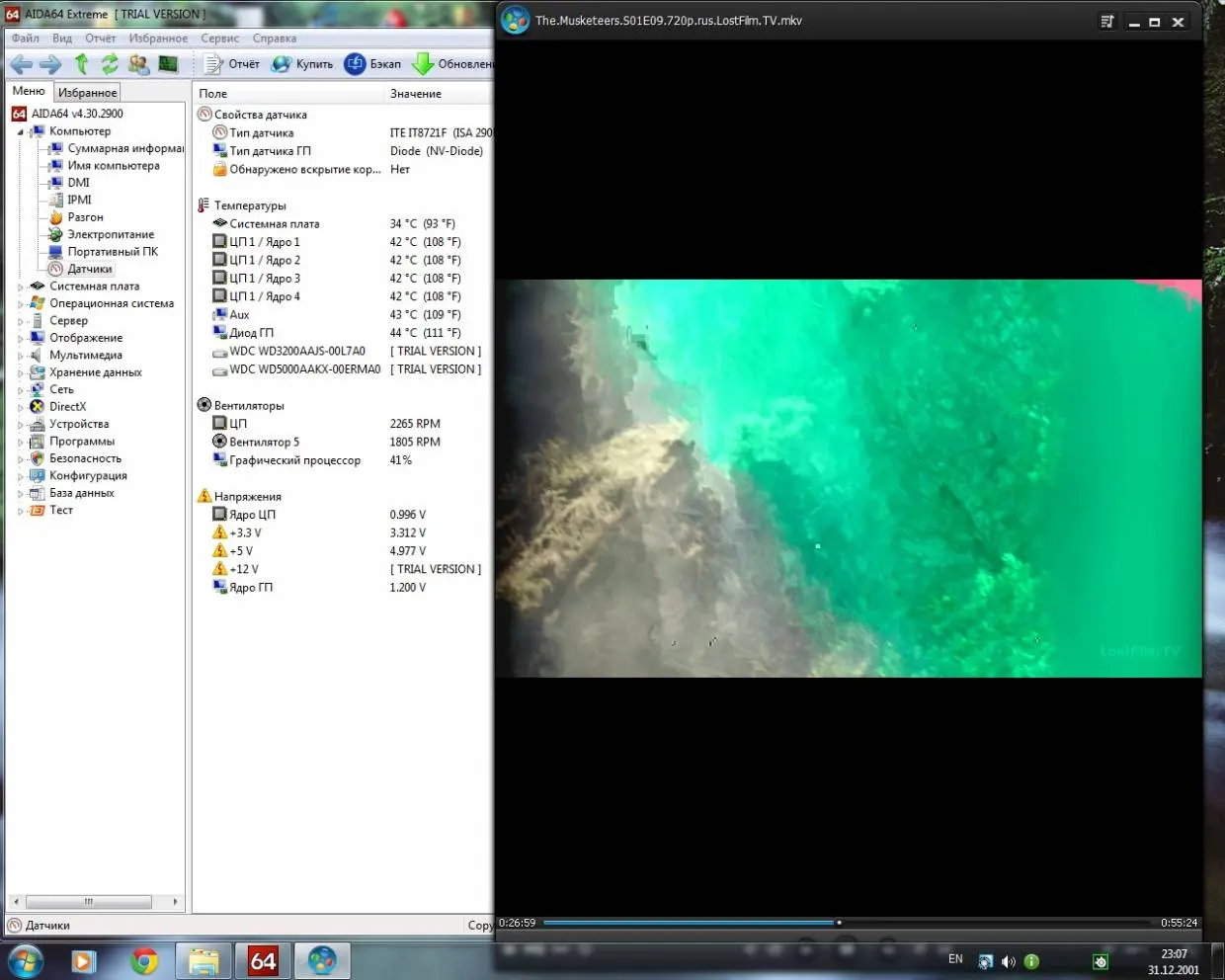Screen dimensions: 1225x980
Task: Click the video seek bar progress handle
Action: (x=839, y=923)
